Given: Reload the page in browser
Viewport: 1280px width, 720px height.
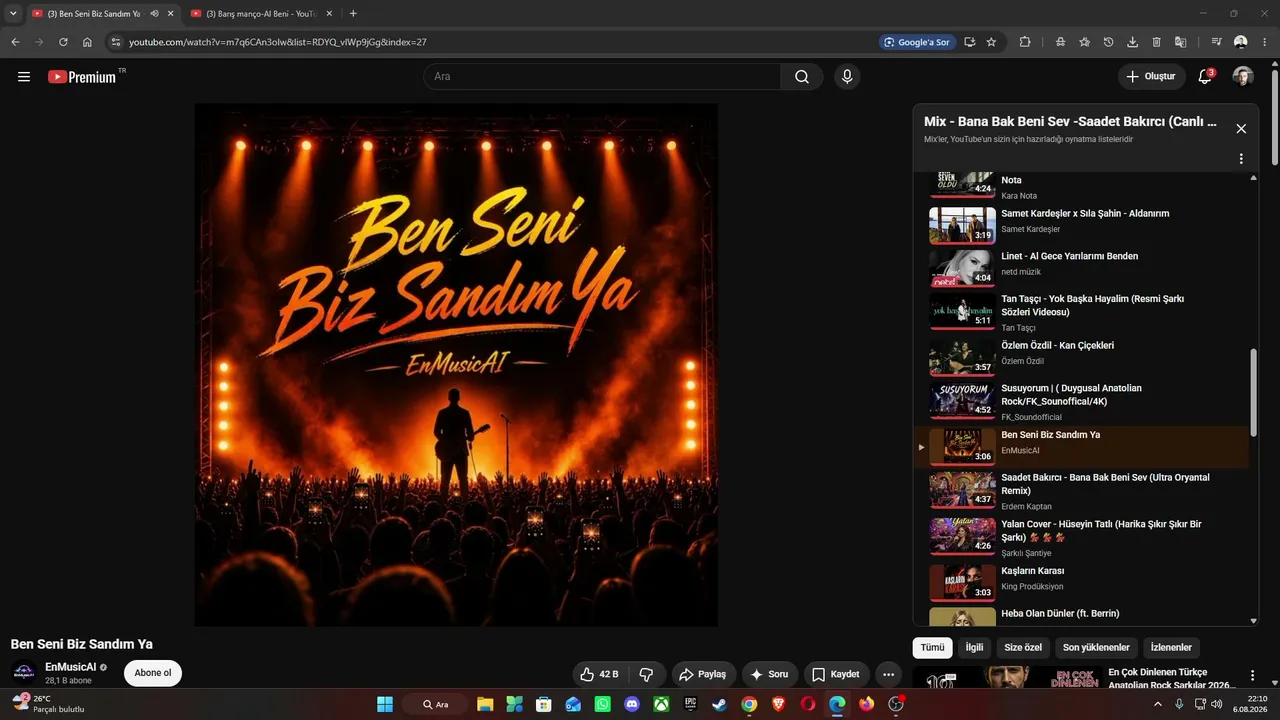Looking at the screenshot, I should click(x=63, y=42).
